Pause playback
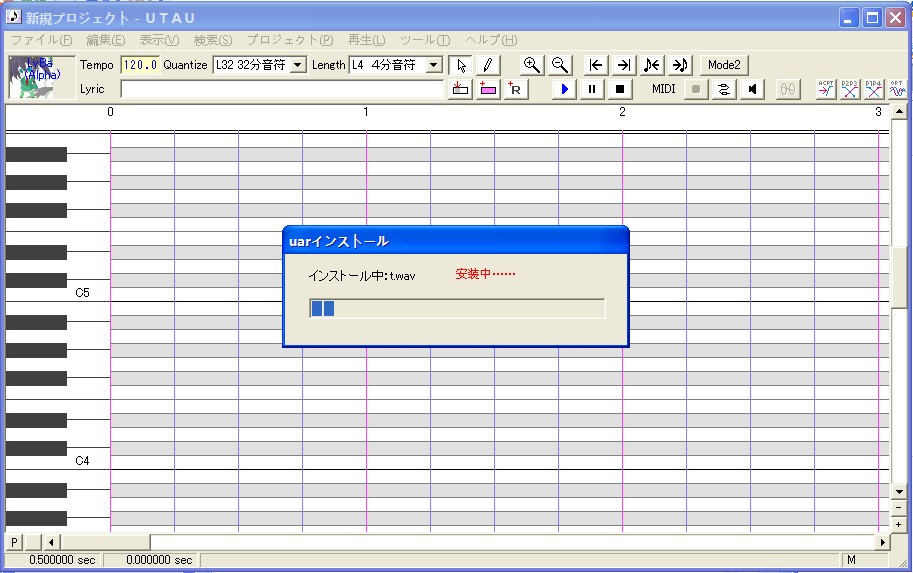Image resolution: width=913 pixels, height=573 pixels. [x=592, y=89]
